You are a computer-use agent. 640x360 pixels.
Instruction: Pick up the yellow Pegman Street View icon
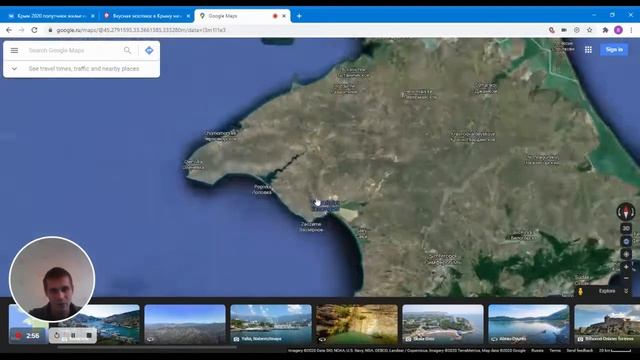(580, 291)
